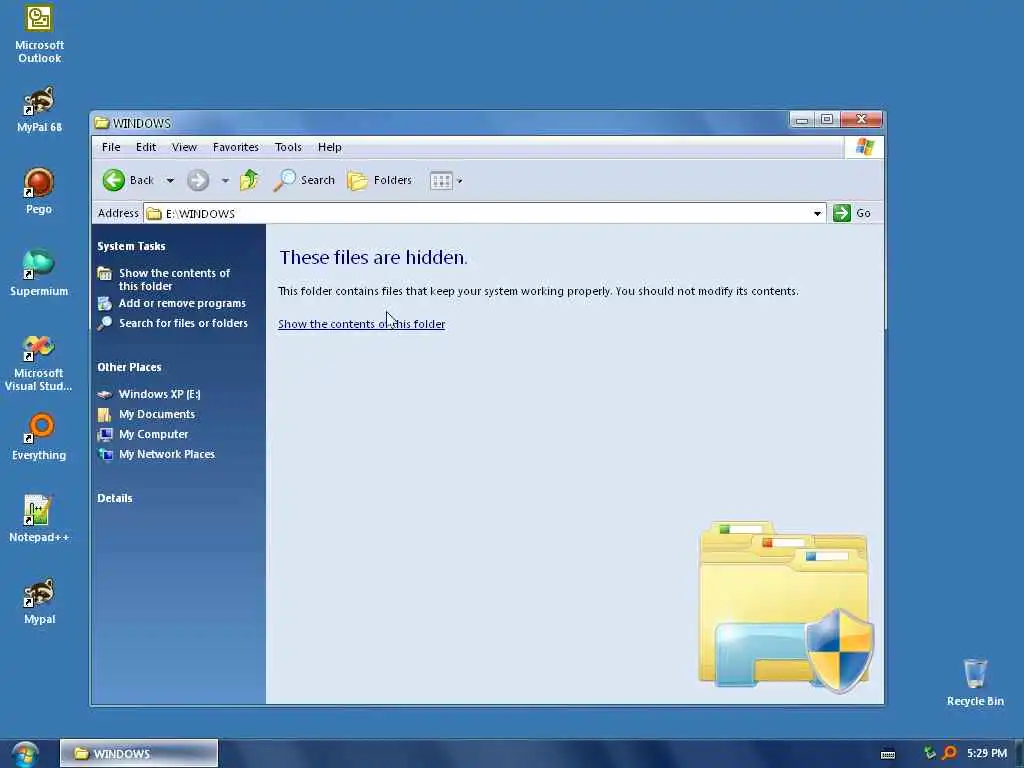
Task: Open My Documents from Other Places
Action: point(157,415)
